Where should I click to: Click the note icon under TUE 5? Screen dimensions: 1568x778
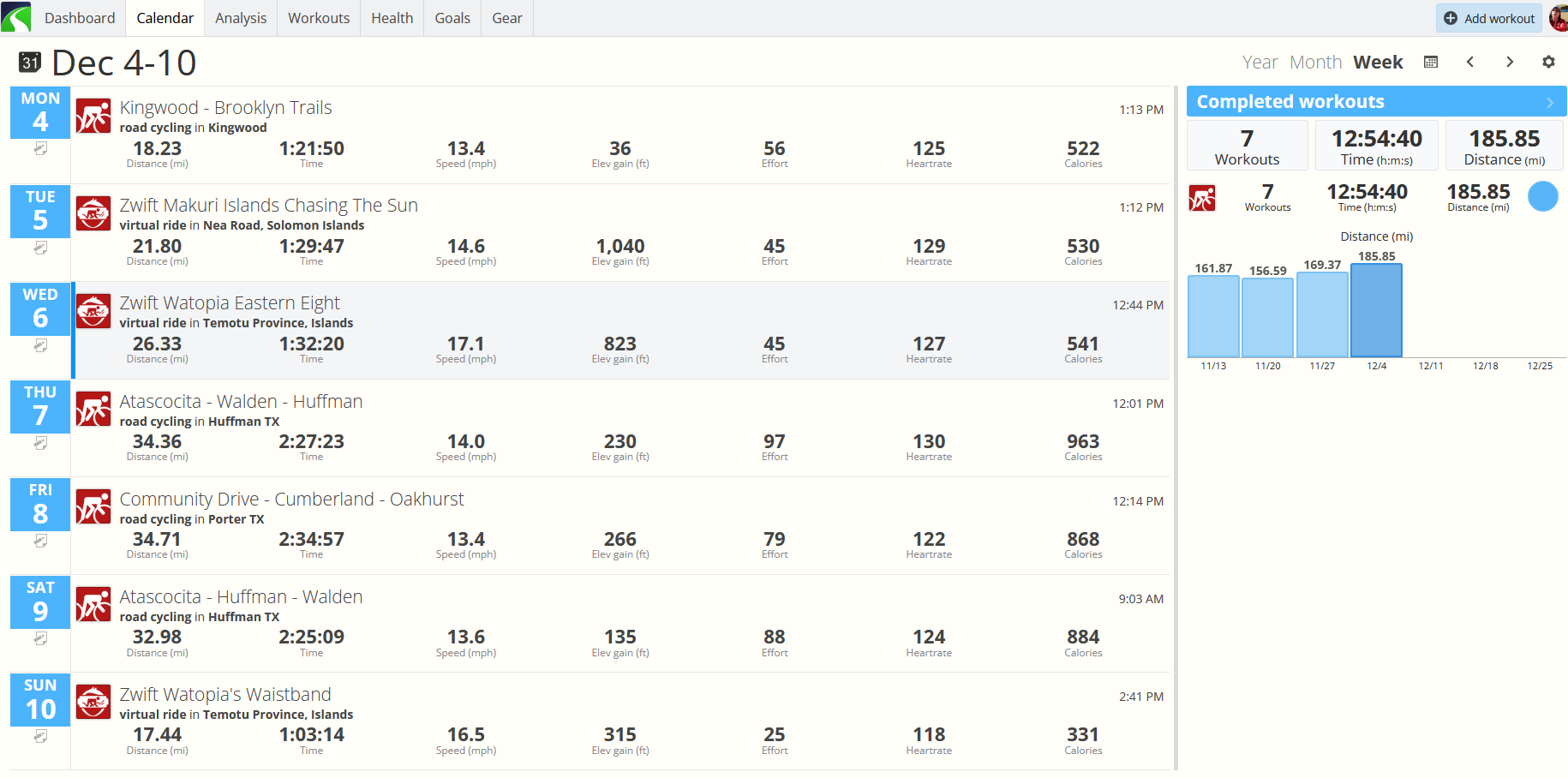[x=40, y=248]
